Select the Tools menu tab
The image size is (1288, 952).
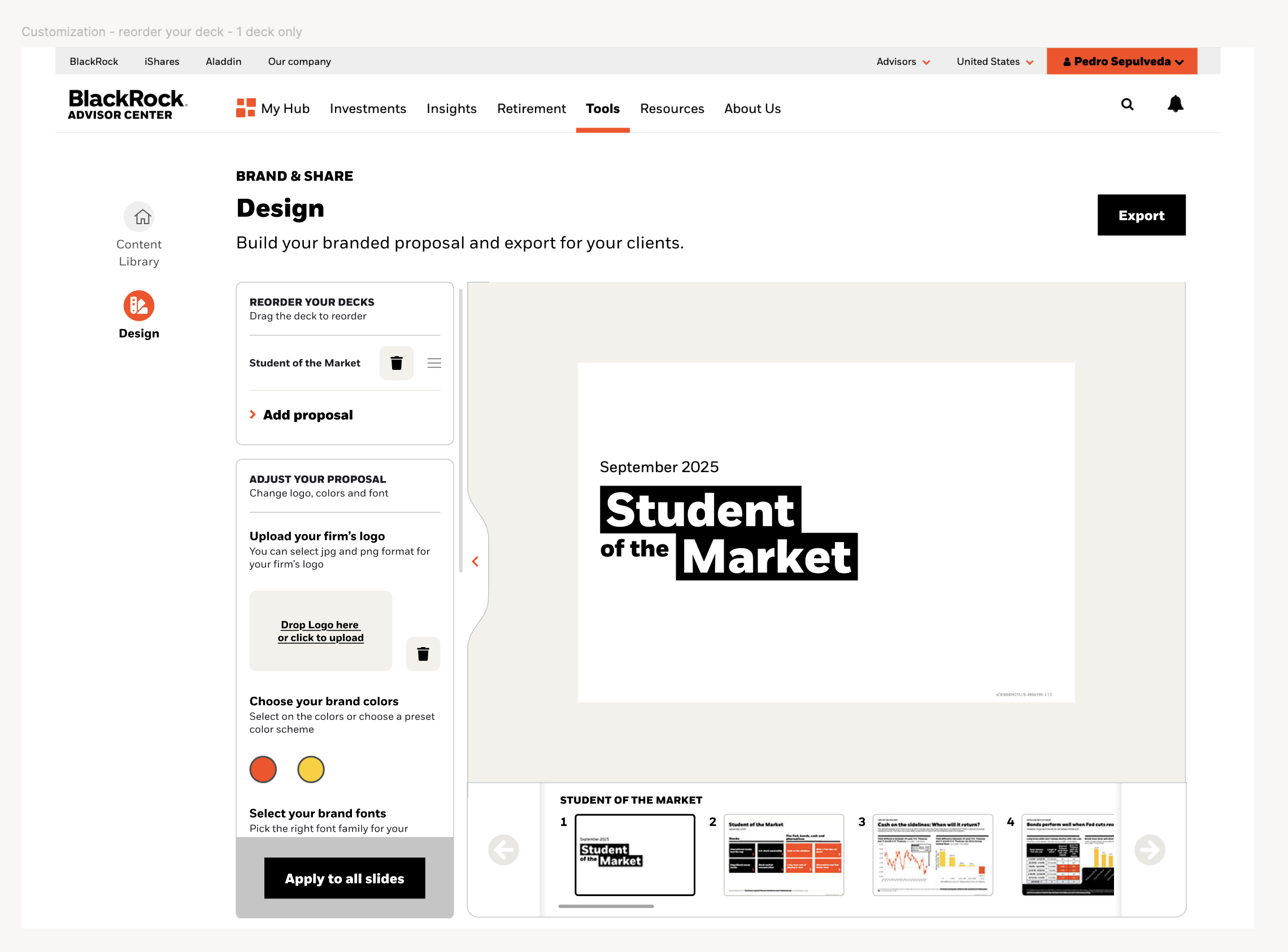coord(603,108)
